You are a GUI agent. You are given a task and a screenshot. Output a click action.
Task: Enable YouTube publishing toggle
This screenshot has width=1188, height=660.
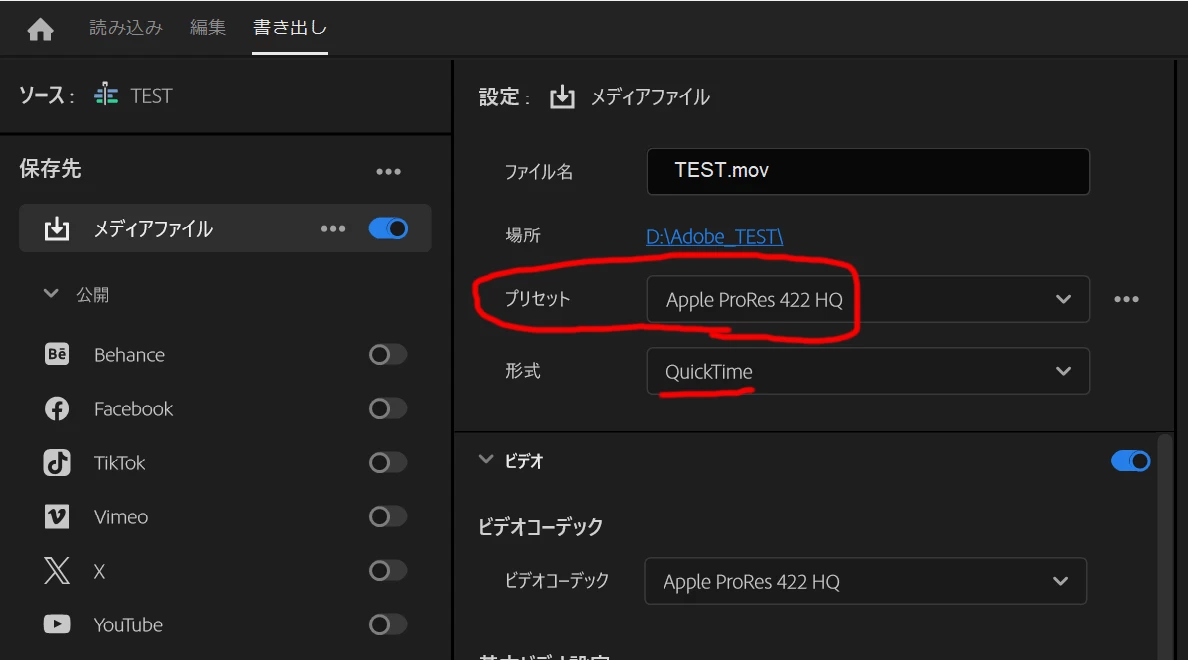tap(388, 624)
